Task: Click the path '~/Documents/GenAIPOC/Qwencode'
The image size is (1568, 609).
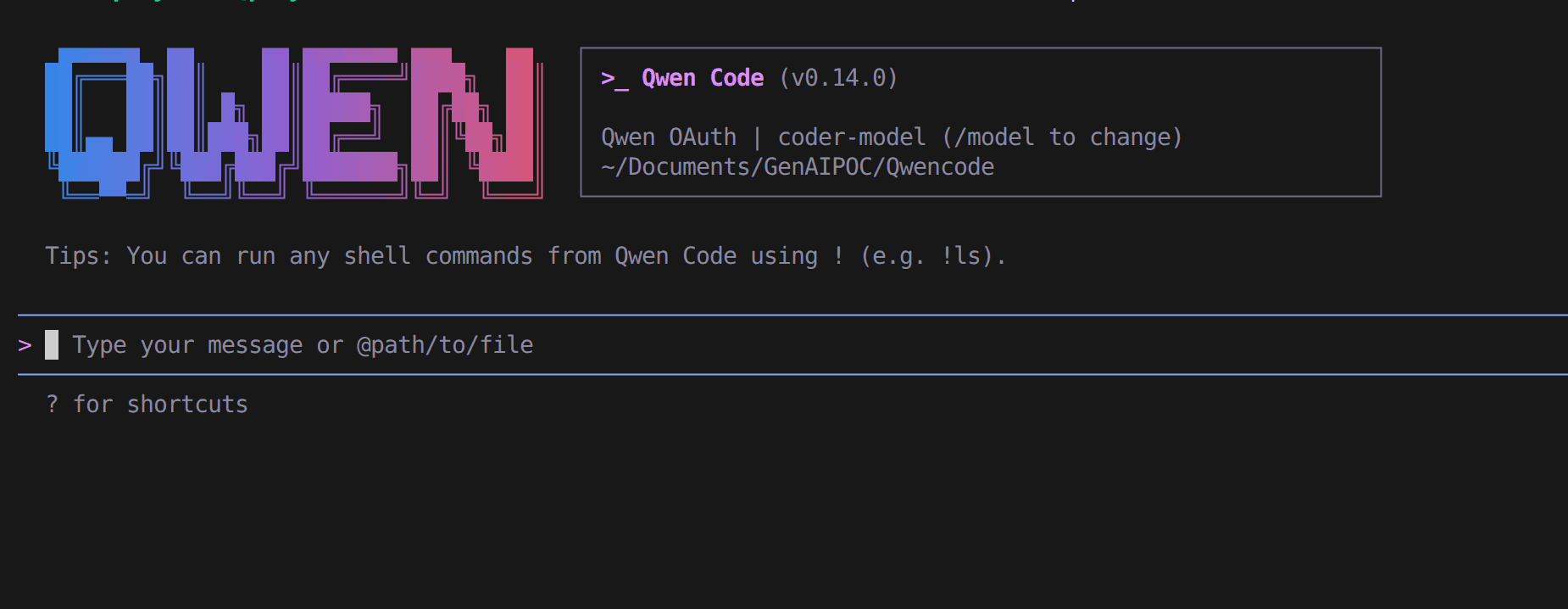Action: (x=798, y=167)
